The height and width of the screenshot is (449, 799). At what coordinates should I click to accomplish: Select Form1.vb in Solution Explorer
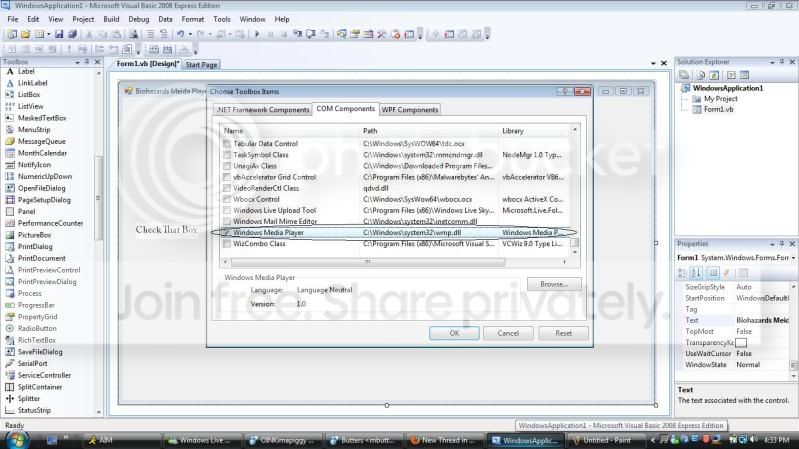[713, 110]
